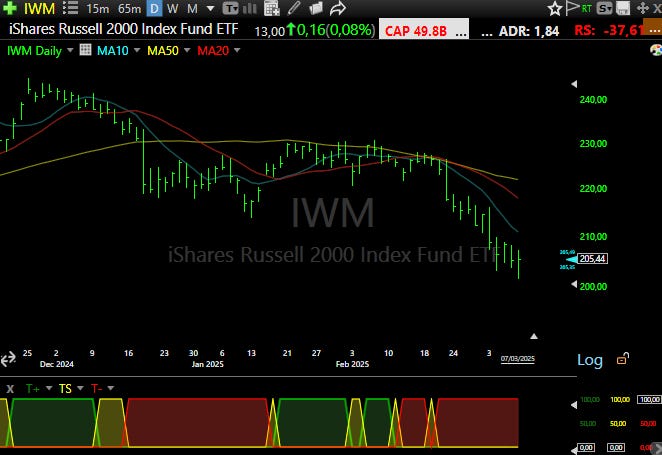Click the 205,44 current price tag
Viewport: 662px width, 455px height.
pos(592,258)
